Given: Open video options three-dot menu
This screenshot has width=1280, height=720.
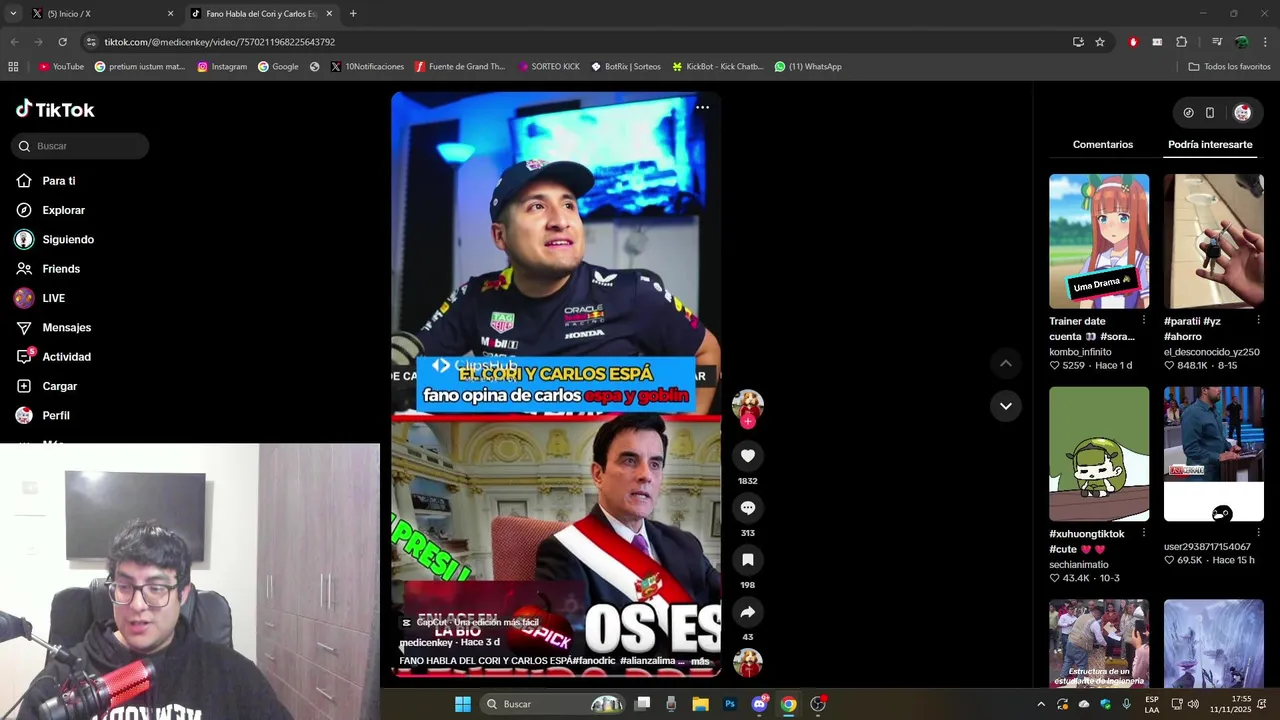Looking at the screenshot, I should pyautogui.click(x=702, y=107).
